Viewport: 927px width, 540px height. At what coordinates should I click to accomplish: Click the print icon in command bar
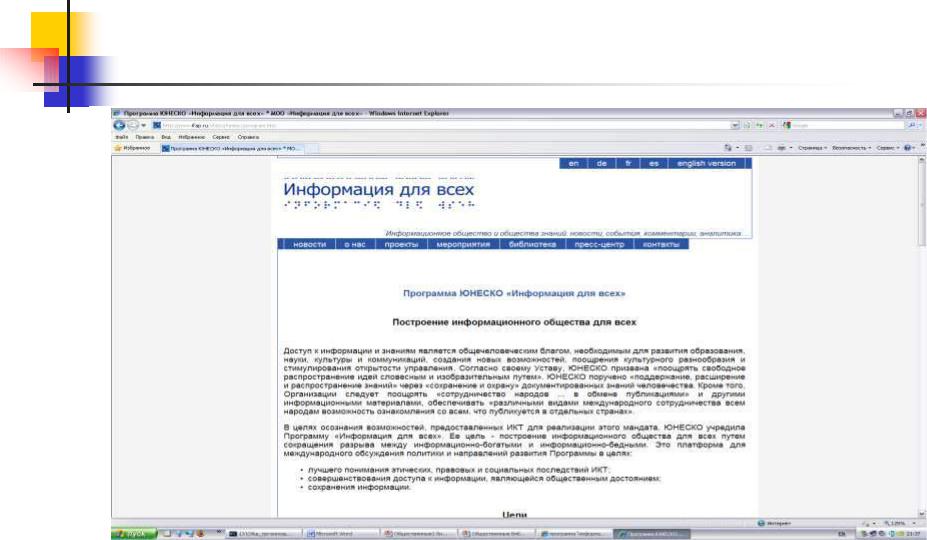coord(782,148)
